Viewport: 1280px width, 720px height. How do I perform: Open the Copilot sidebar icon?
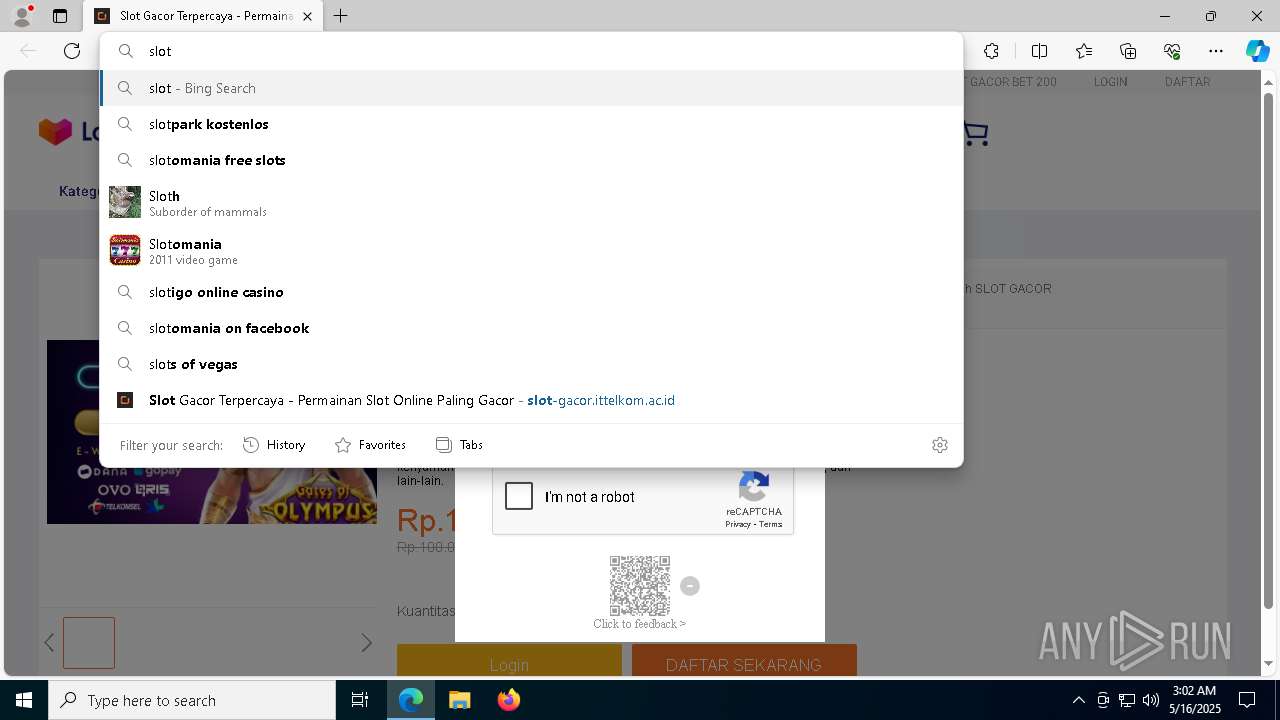[x=1257, y=51]
